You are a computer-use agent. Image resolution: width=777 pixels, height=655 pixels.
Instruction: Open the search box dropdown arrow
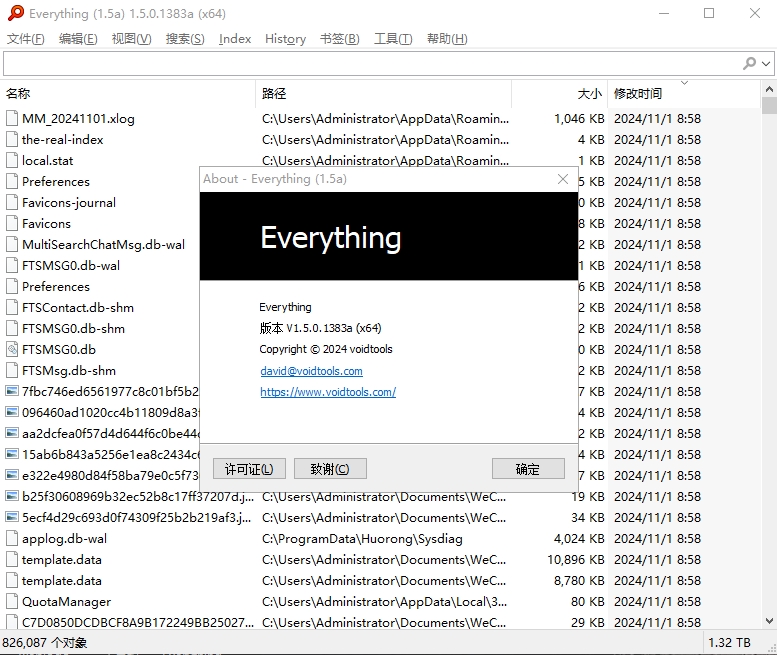(x=766, y=64)
